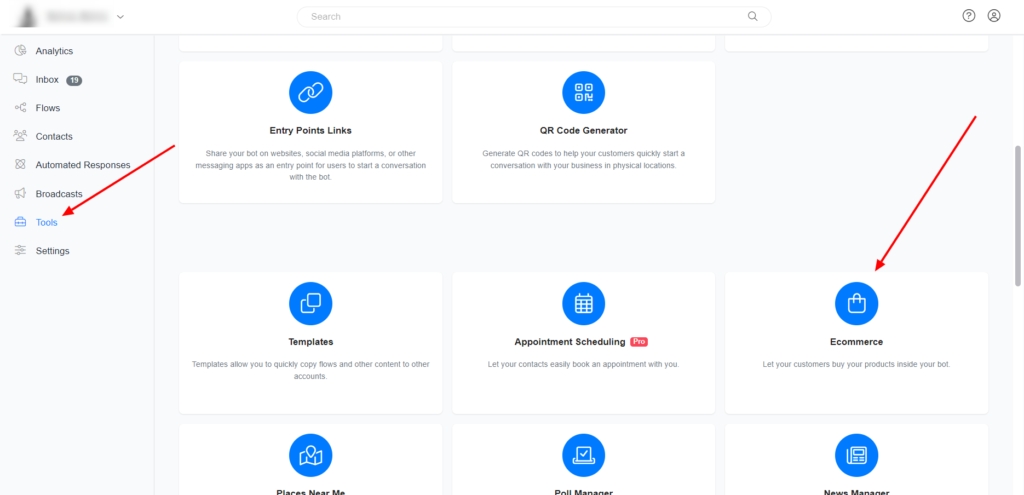Select Automated Responses in the sidebar
This screenshot has width=1024, height=495.
[82, 165]
